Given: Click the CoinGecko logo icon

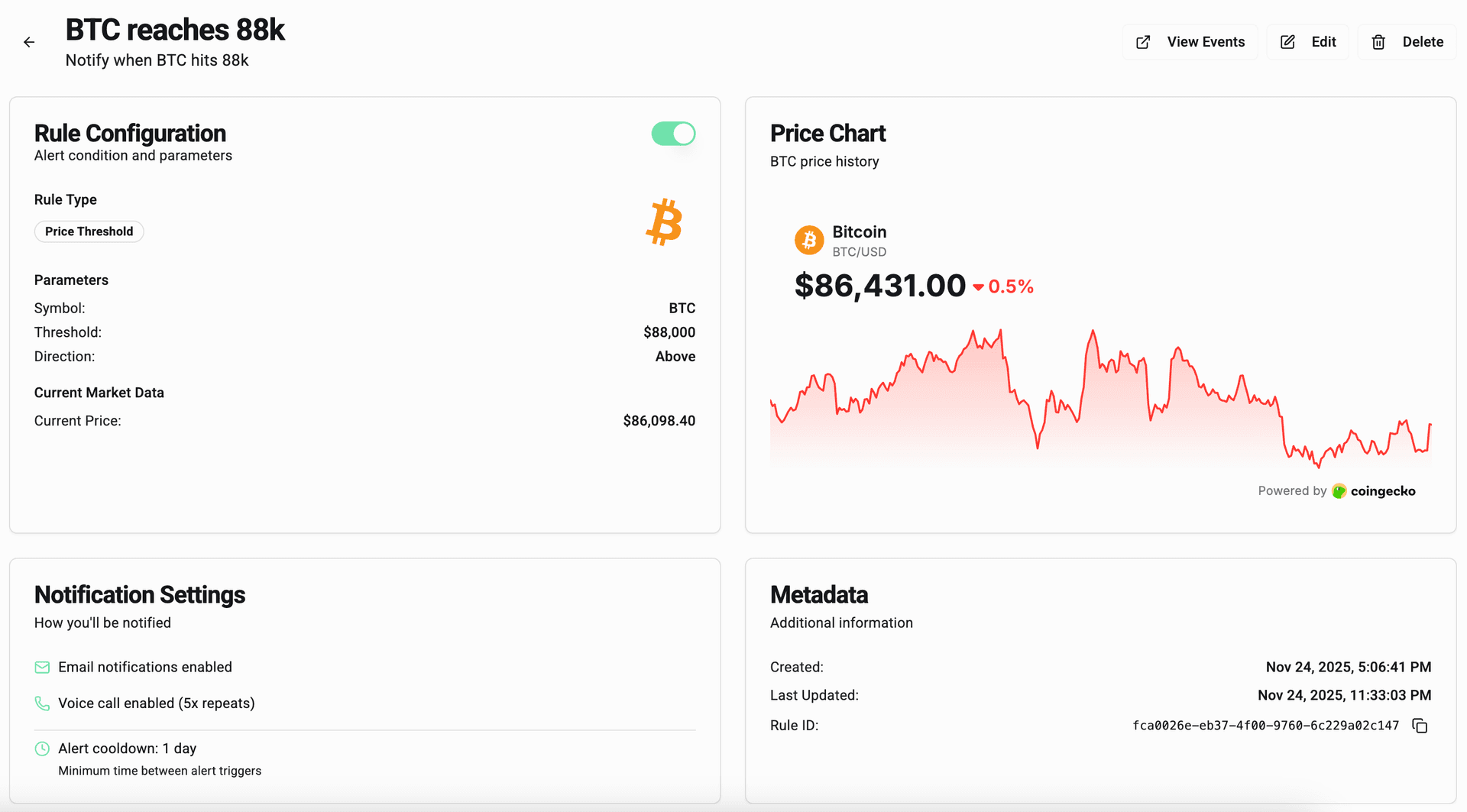Looking at the screenshot, I should [x=1339, y=491].
